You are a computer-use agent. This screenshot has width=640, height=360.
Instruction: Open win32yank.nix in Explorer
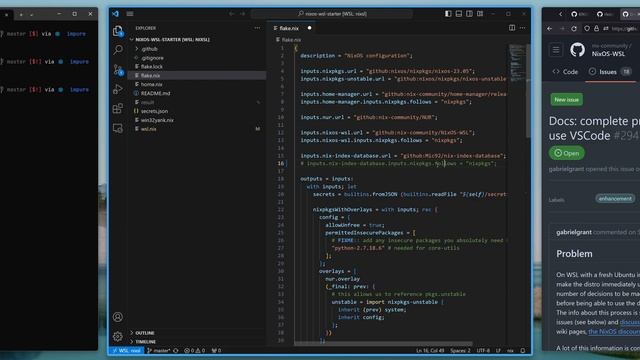(197, 120)
